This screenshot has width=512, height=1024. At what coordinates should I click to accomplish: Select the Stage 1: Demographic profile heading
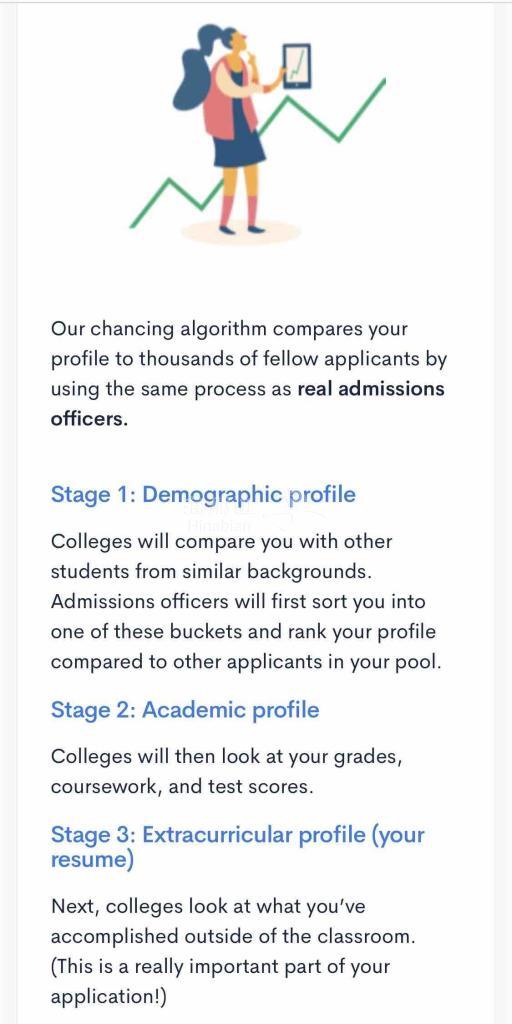(x=203, y=494)
